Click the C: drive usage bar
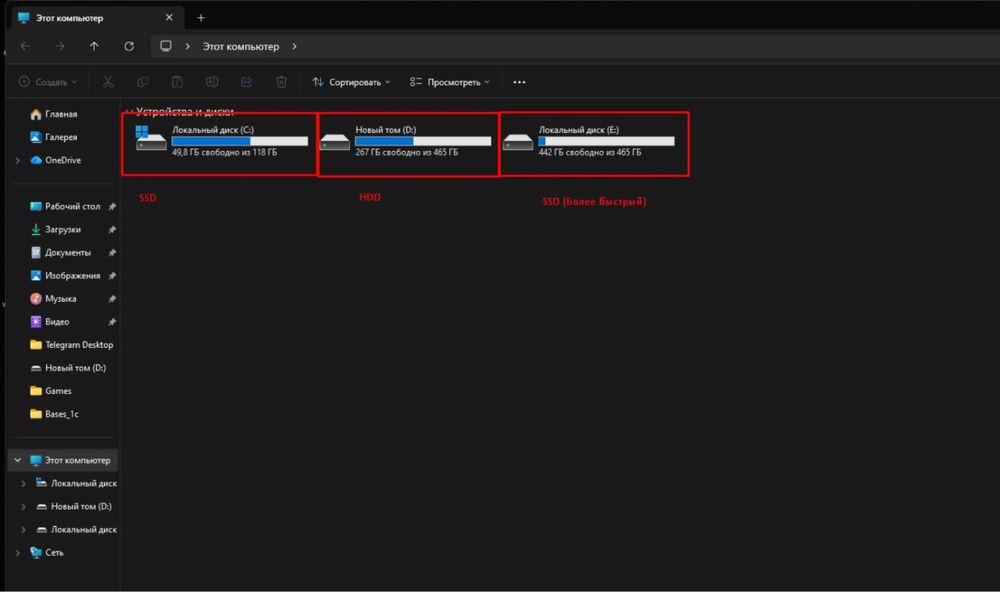 click(240, 141)
